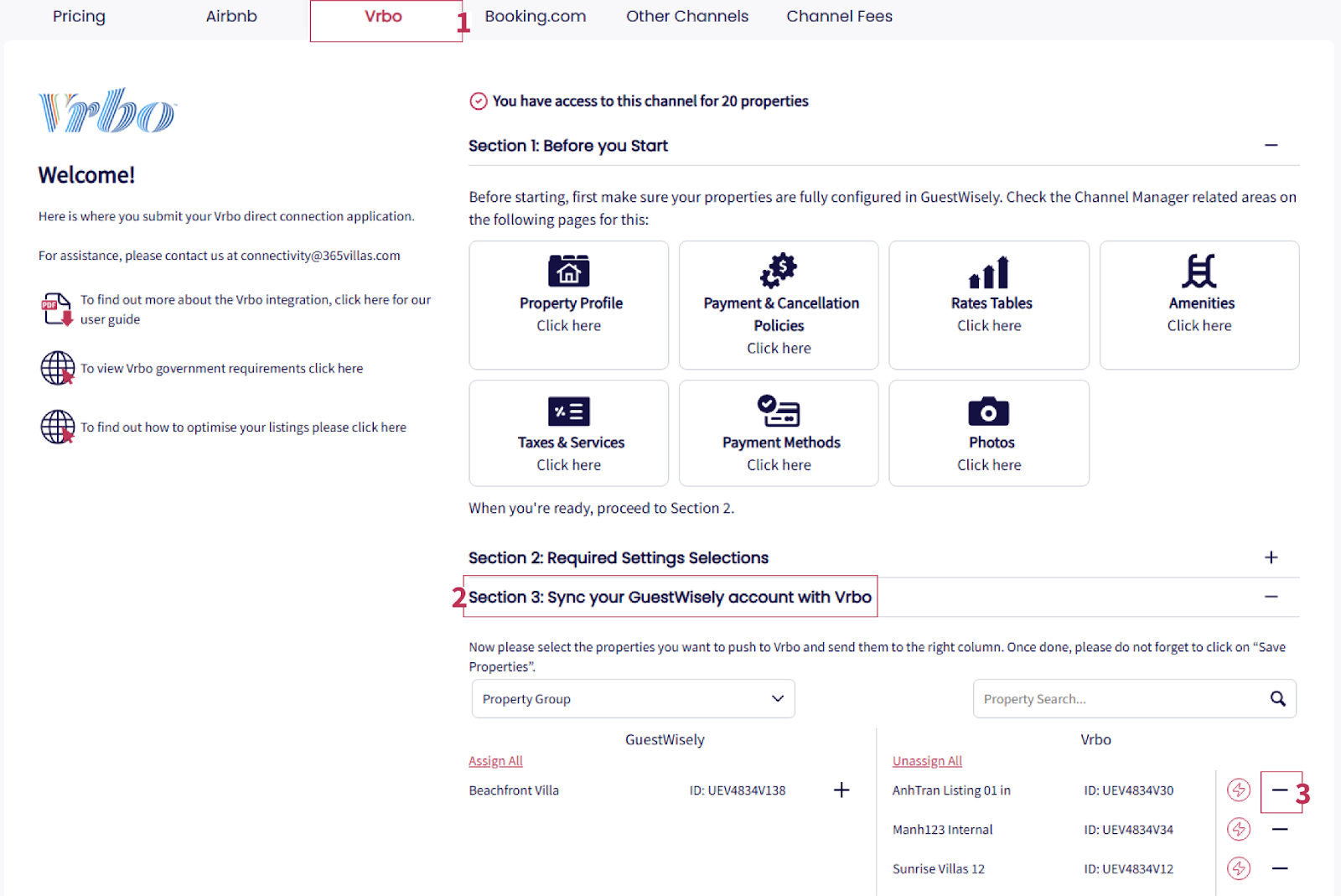
Task: Click lightning icon for Manh123 Internal
Action: 1239,829
